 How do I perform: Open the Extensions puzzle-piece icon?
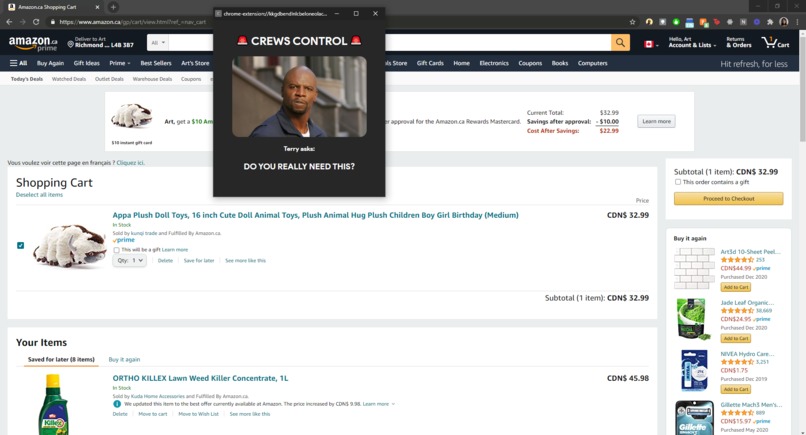click(x=770, y=22)
